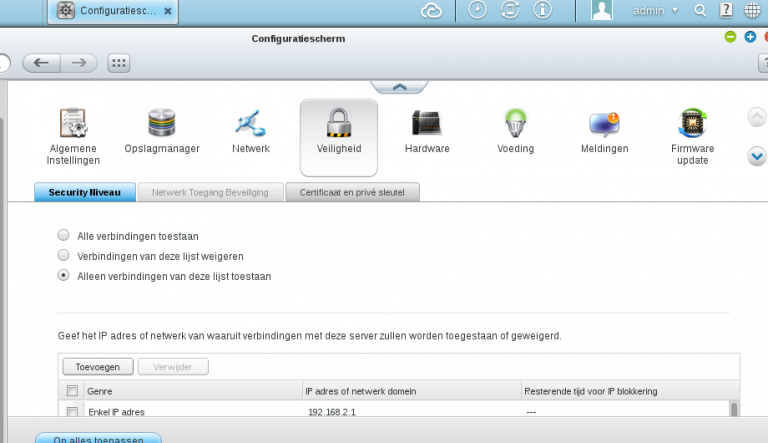Switch to Netwerk Toegang Beveiliging tab

[210, 192]
